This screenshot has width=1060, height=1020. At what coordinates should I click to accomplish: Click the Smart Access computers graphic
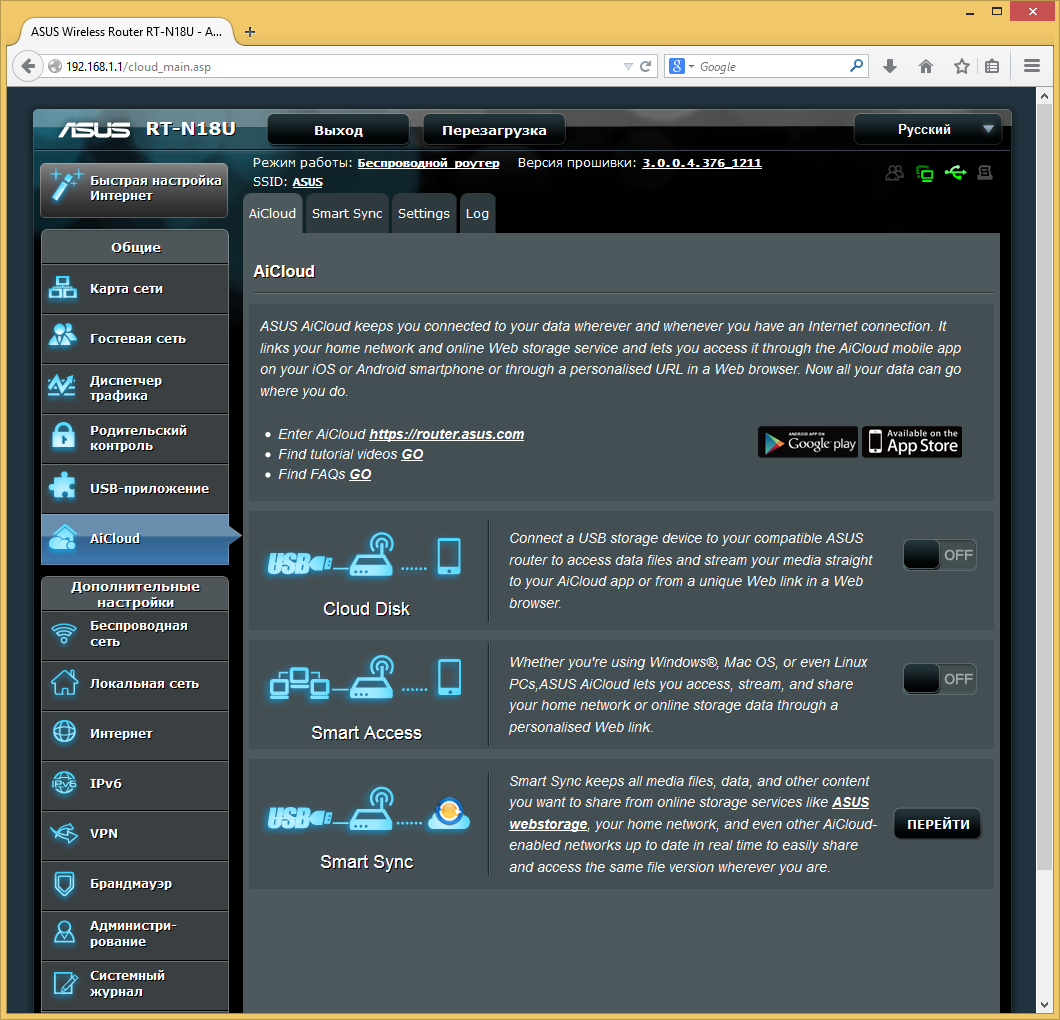365,678
